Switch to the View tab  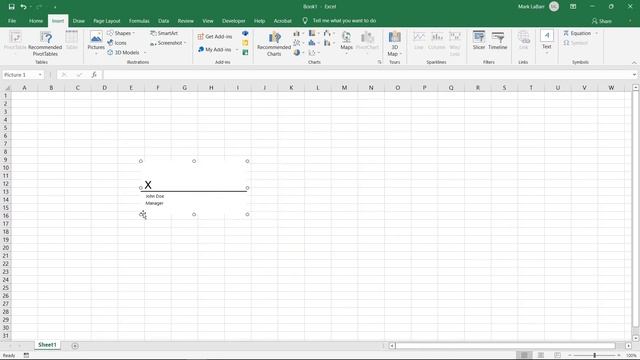208,21
